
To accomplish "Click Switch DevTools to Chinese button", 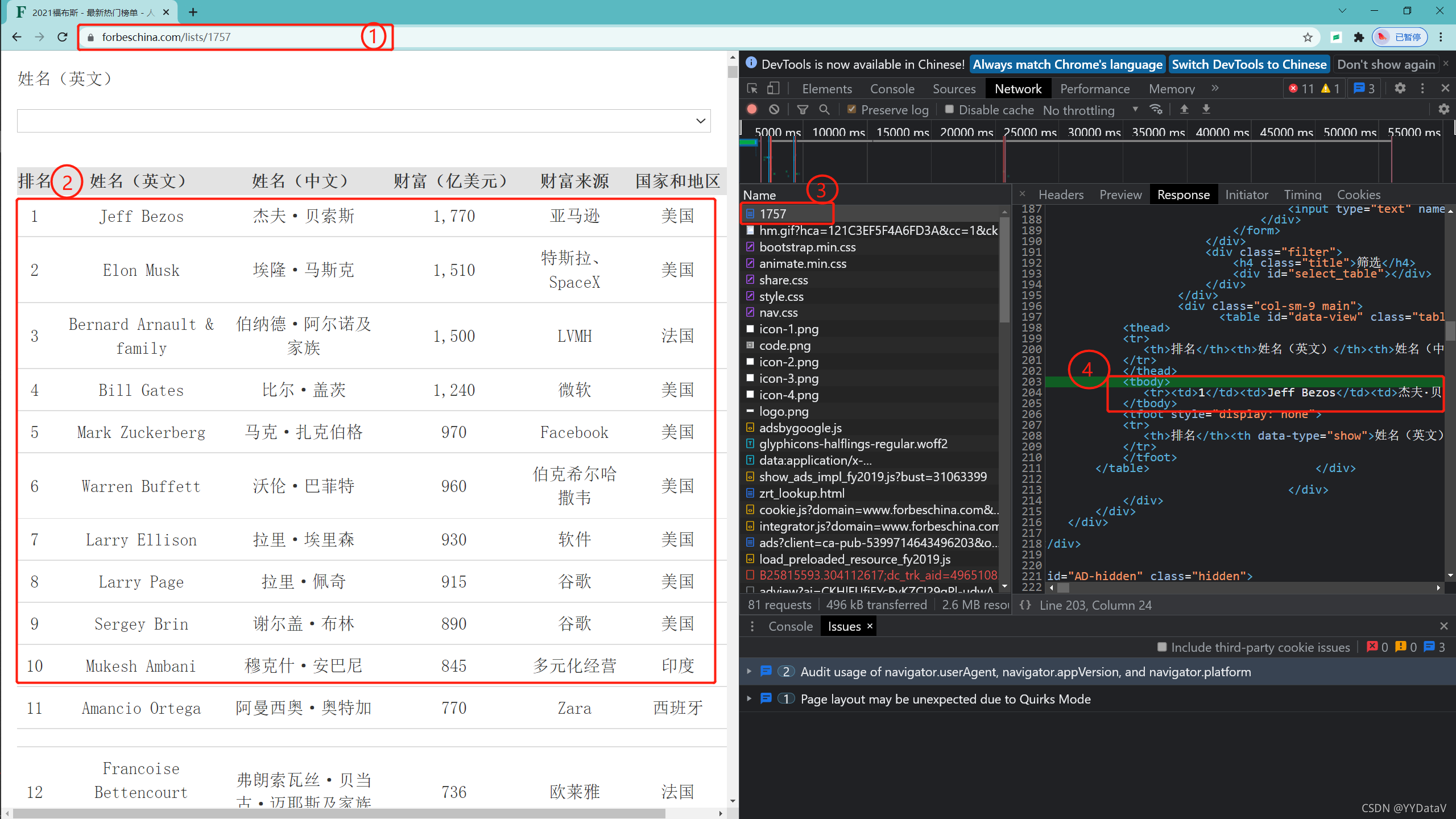I will coord(1248,64).
